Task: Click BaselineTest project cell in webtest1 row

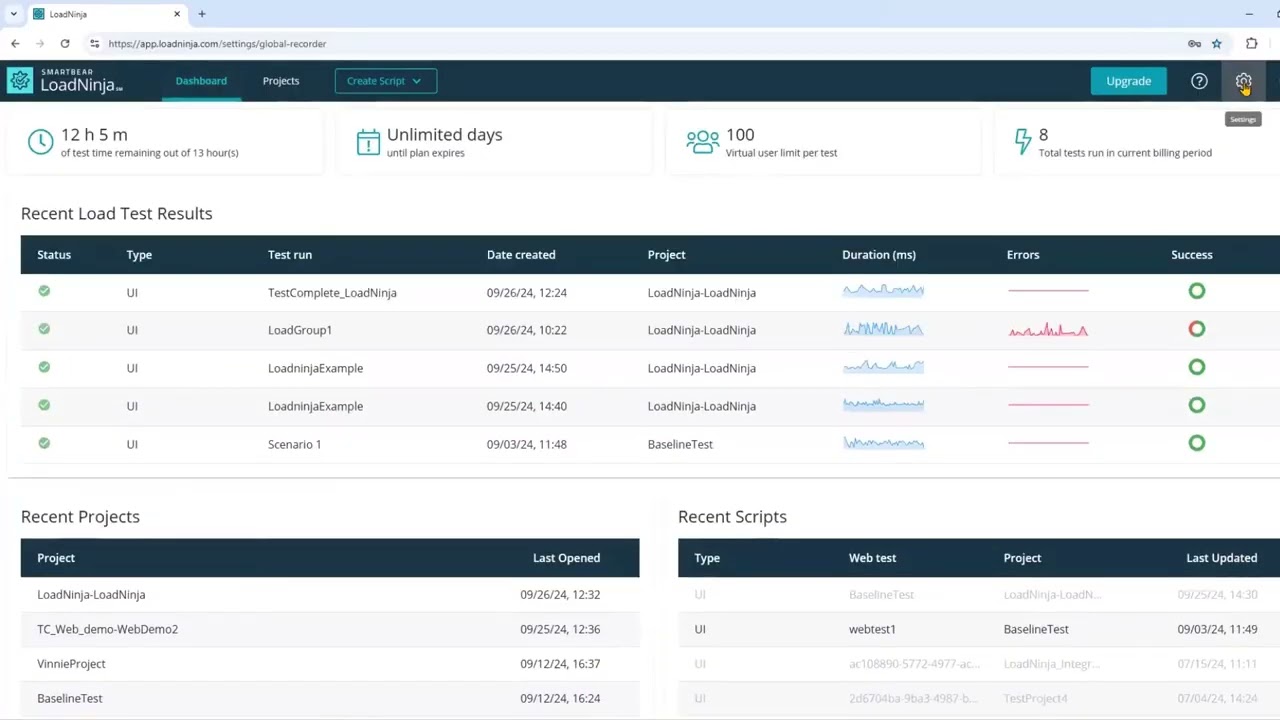Action: tap(1036, 629)
